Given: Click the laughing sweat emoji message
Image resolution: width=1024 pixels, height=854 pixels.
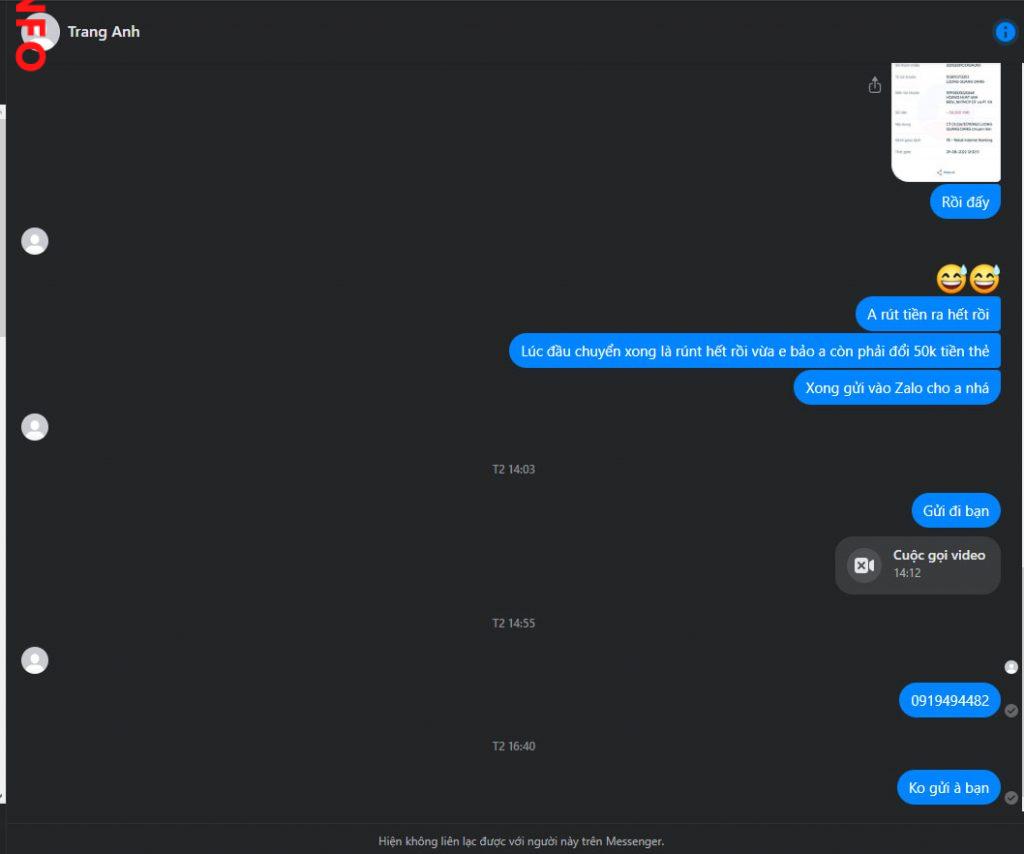Looking at the screenshot, I should point(968,279).
